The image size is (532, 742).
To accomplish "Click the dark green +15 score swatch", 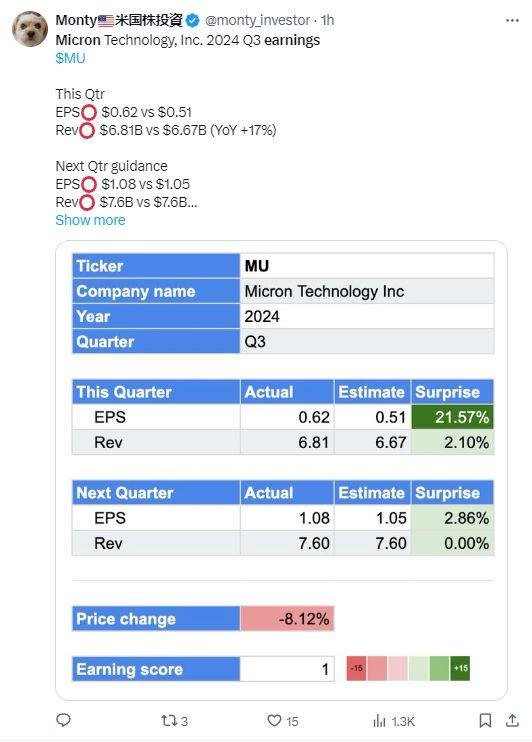I will click(460, 668).
